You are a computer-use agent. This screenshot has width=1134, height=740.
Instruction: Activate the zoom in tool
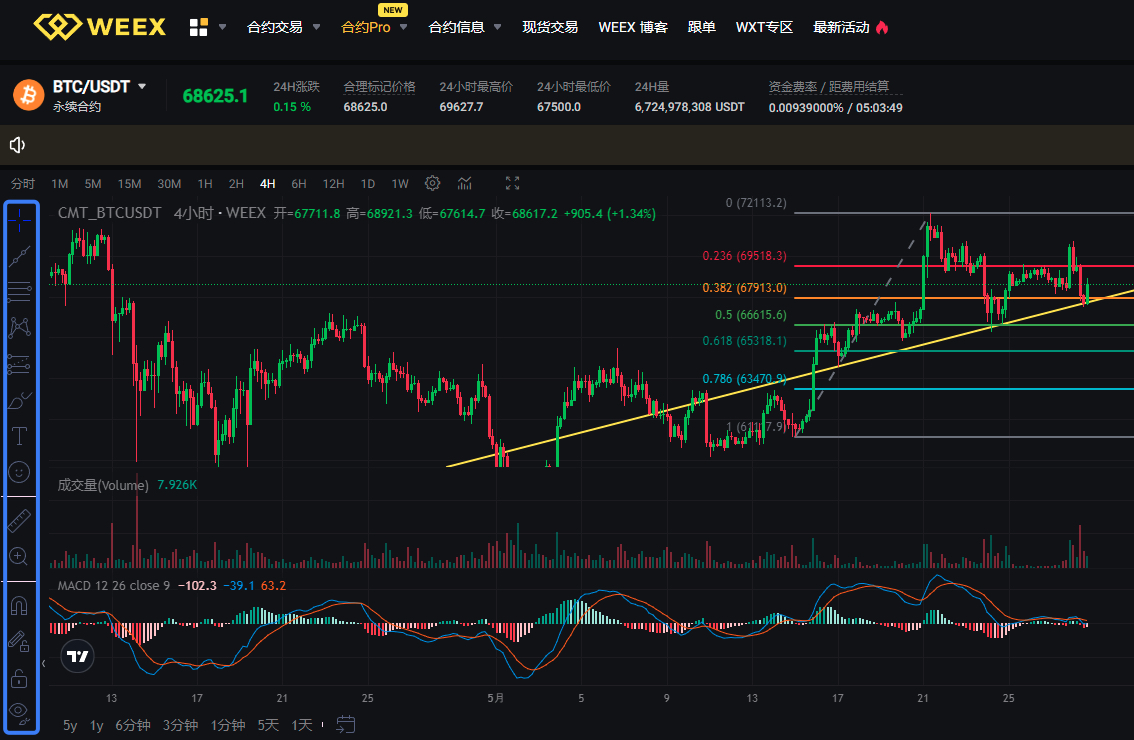tap(20, 556)
